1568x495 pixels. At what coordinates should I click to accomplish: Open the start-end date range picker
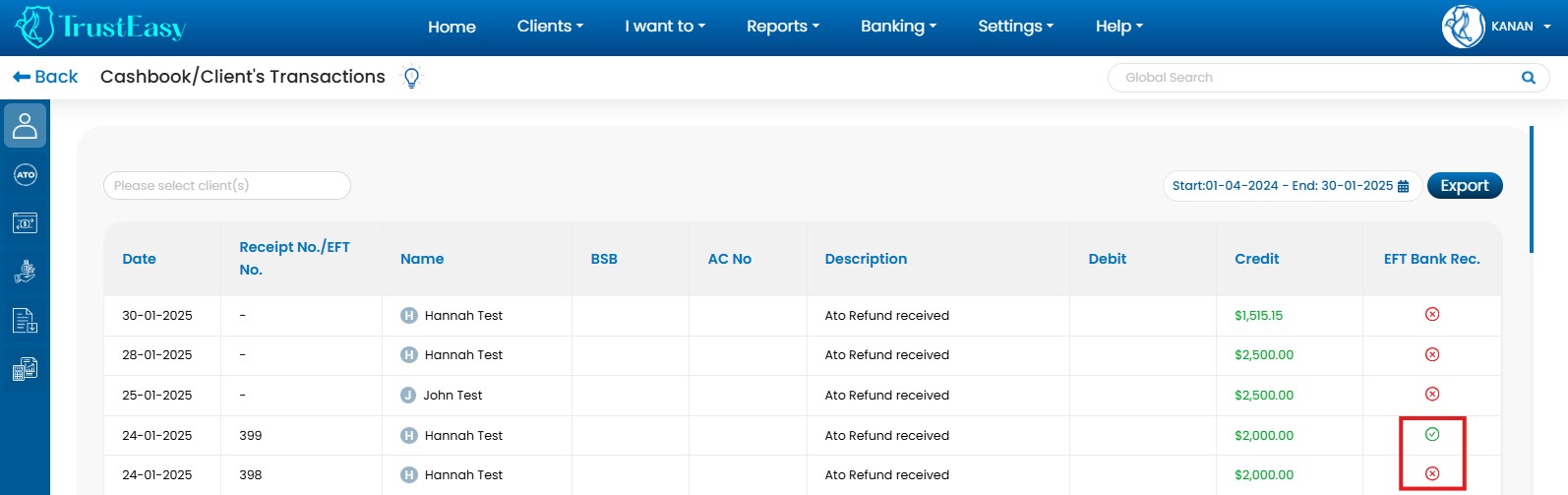1290,185
